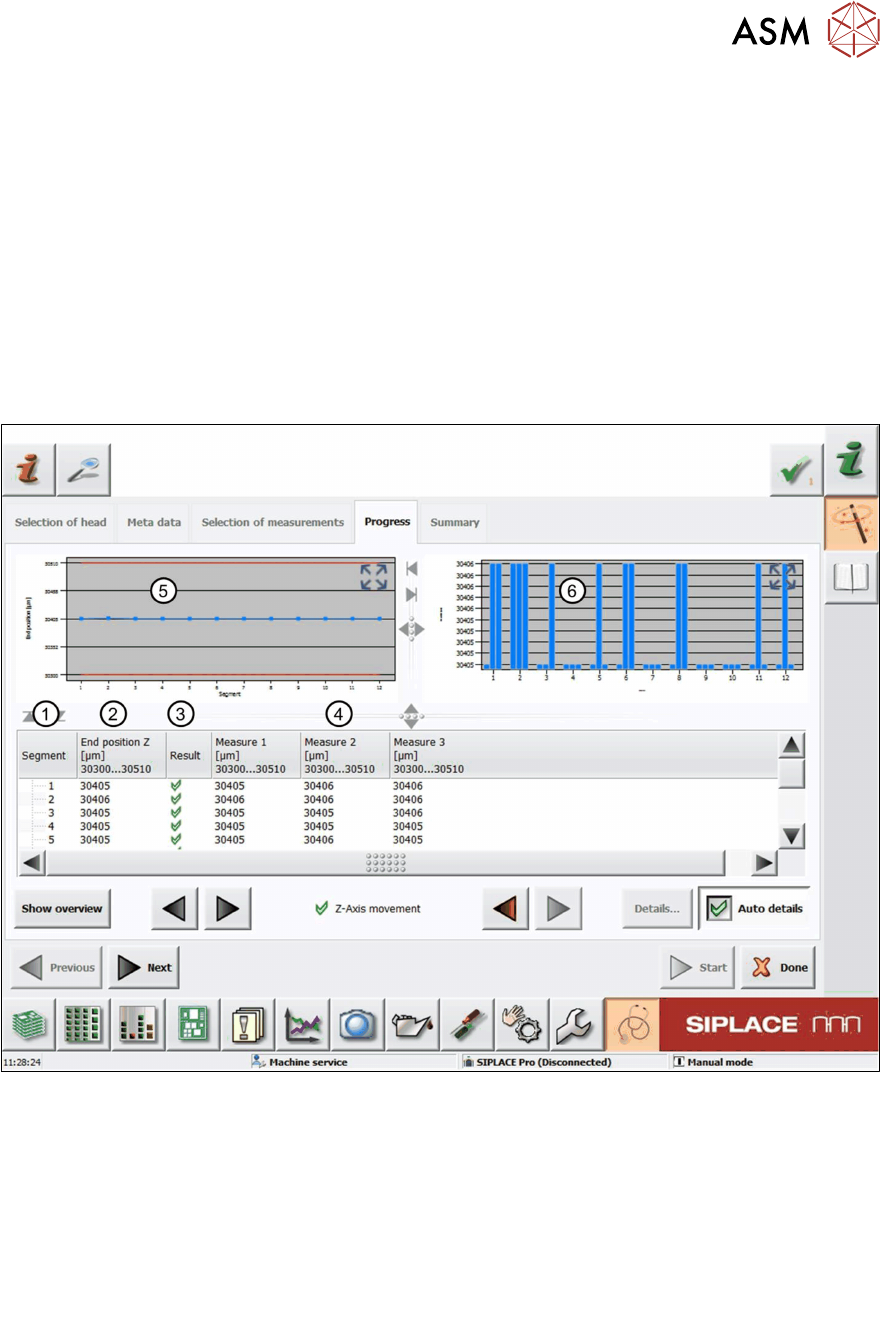Click the SIPLACE logo banner

767,1025
